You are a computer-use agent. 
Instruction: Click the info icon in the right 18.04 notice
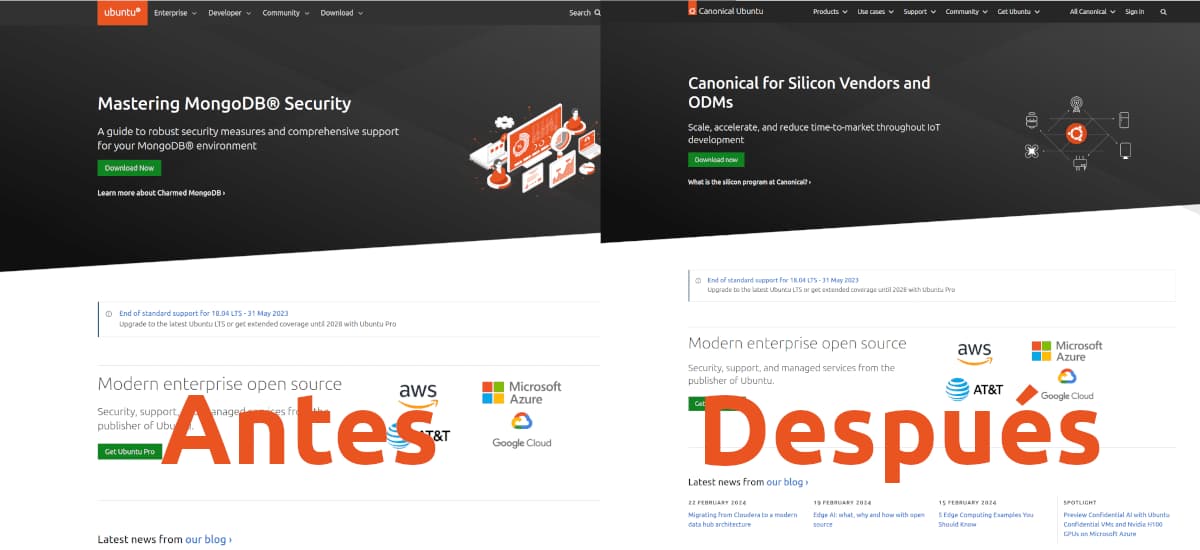click(x=698, y=280)
